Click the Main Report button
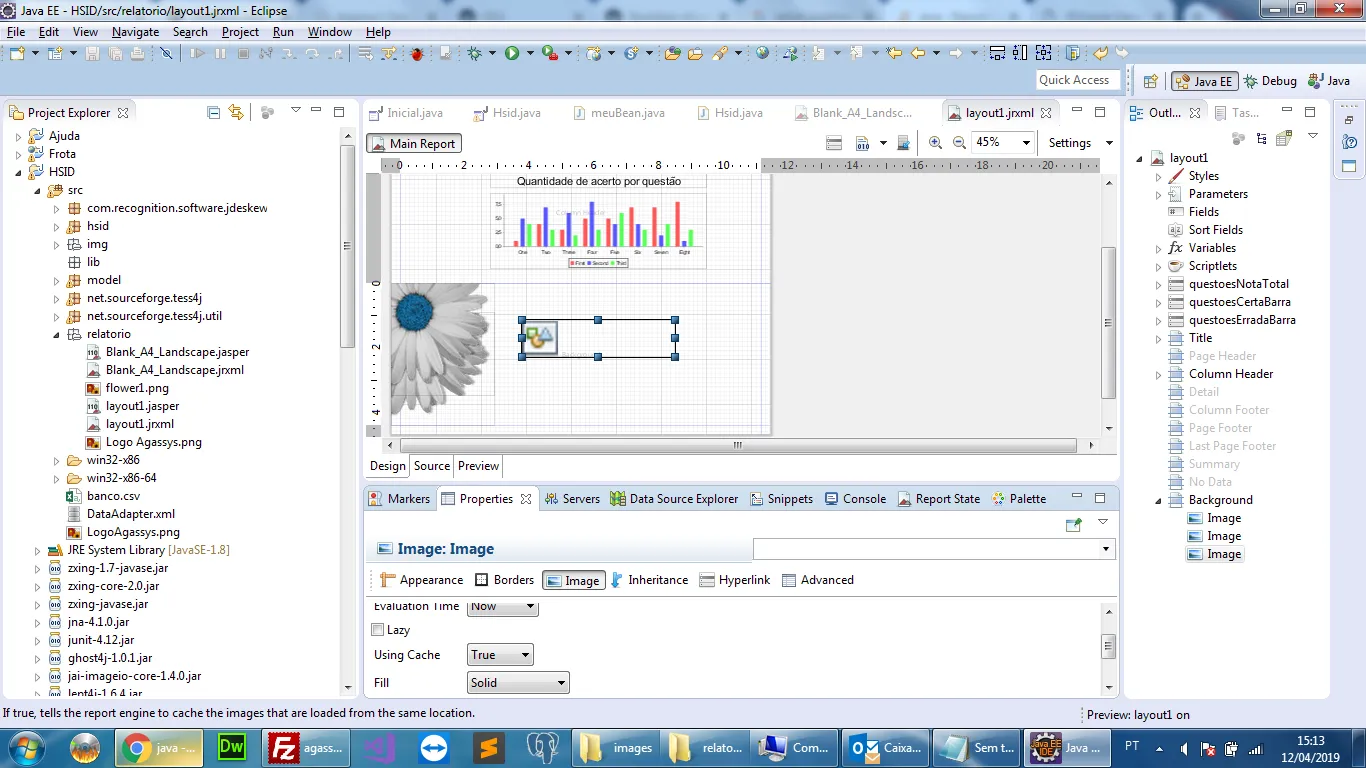 click(x=413, y=143)
